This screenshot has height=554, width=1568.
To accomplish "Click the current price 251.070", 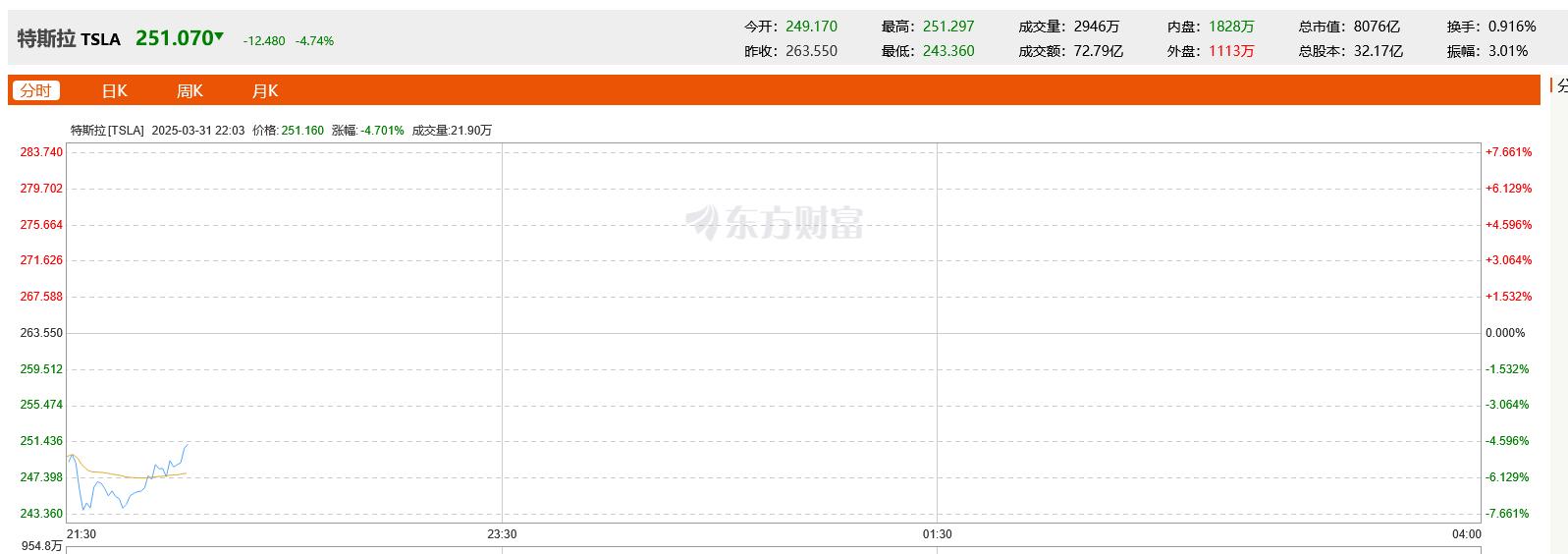I will click(174, 38).
